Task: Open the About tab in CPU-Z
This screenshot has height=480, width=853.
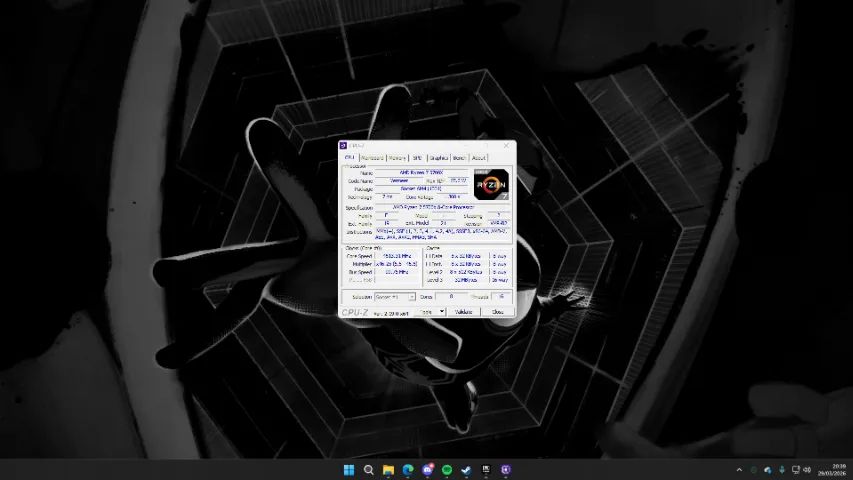Action: 478,158
